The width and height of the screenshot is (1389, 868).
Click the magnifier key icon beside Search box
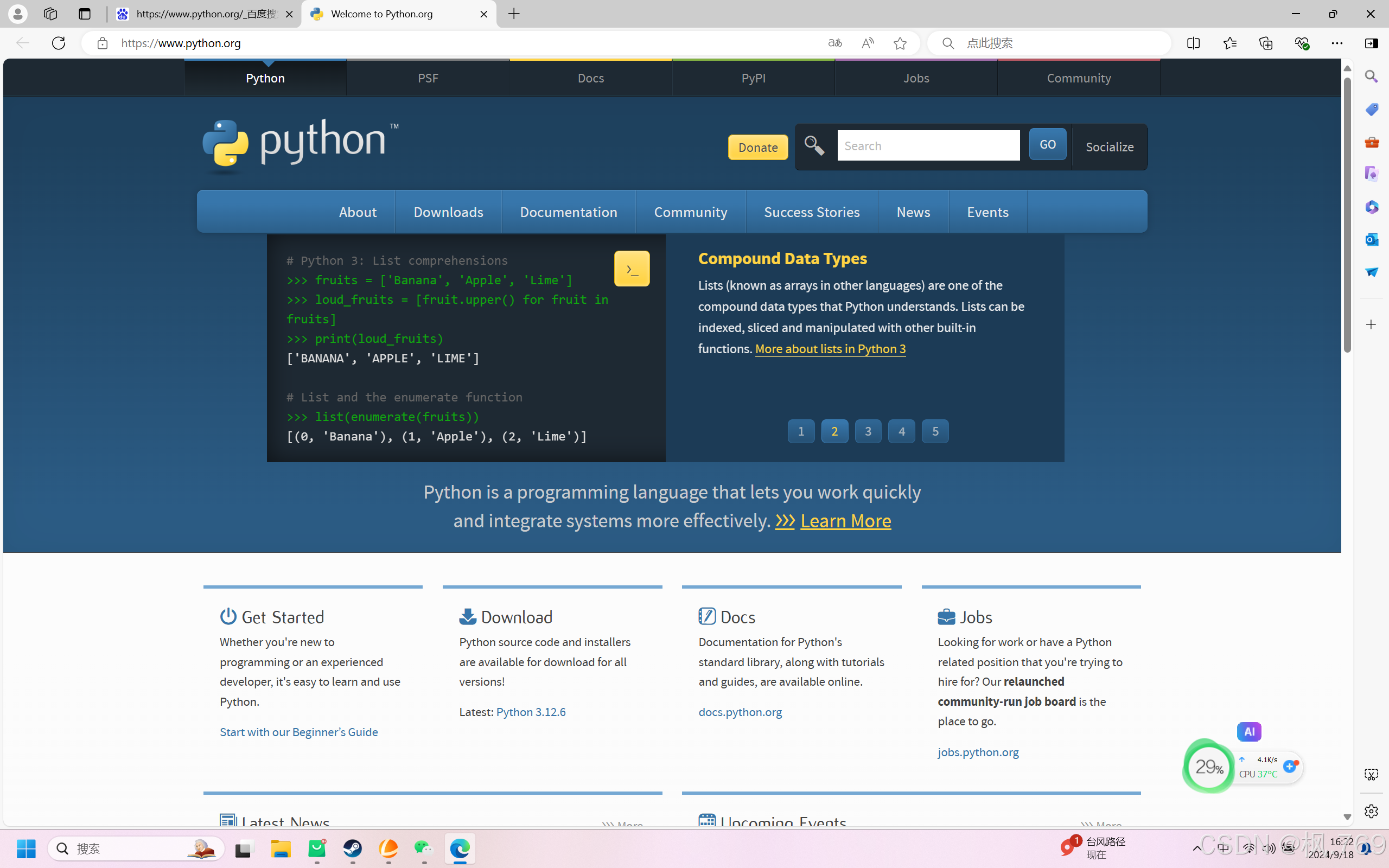(x=814, y=146)
